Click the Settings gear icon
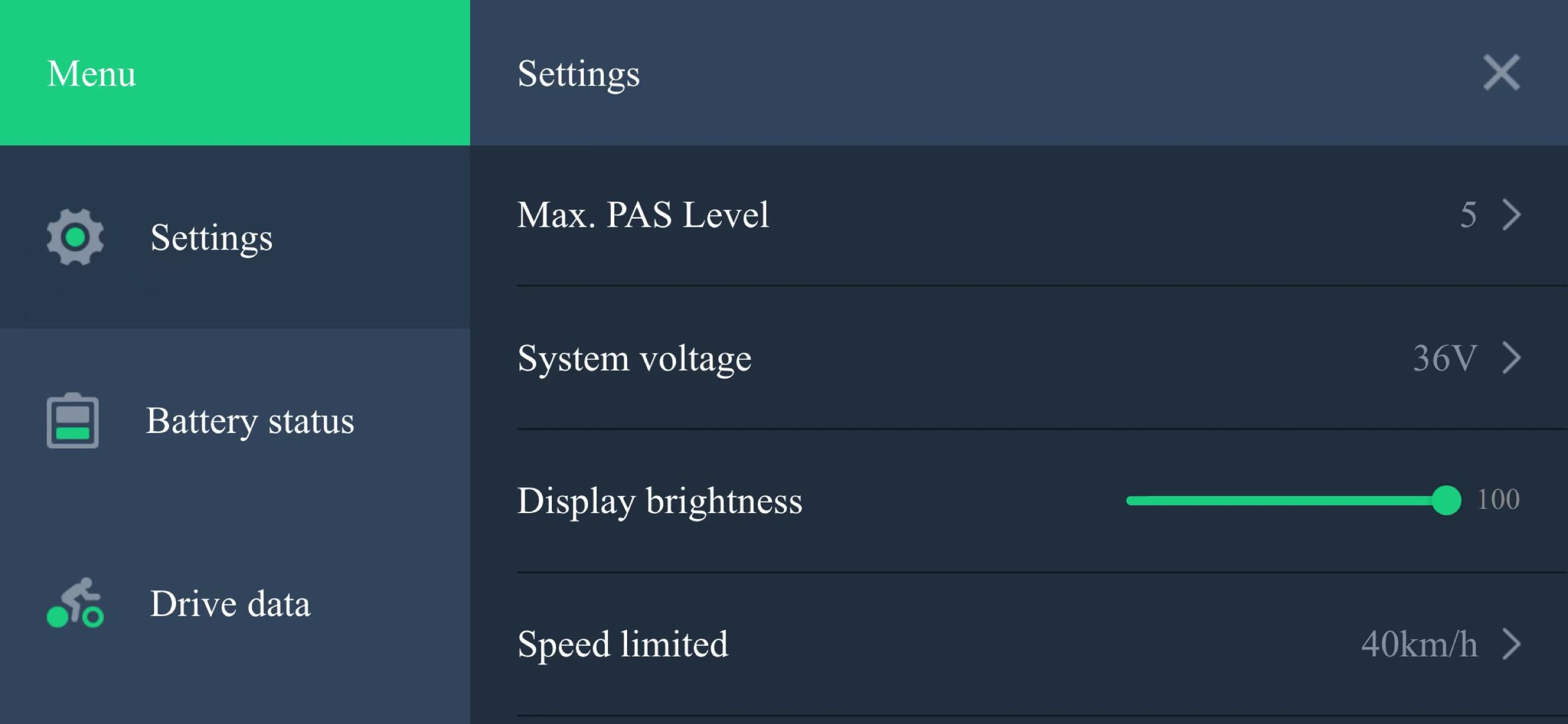Image resolution: width=1568 pixels, height=724 pixels. pos(75,237)
